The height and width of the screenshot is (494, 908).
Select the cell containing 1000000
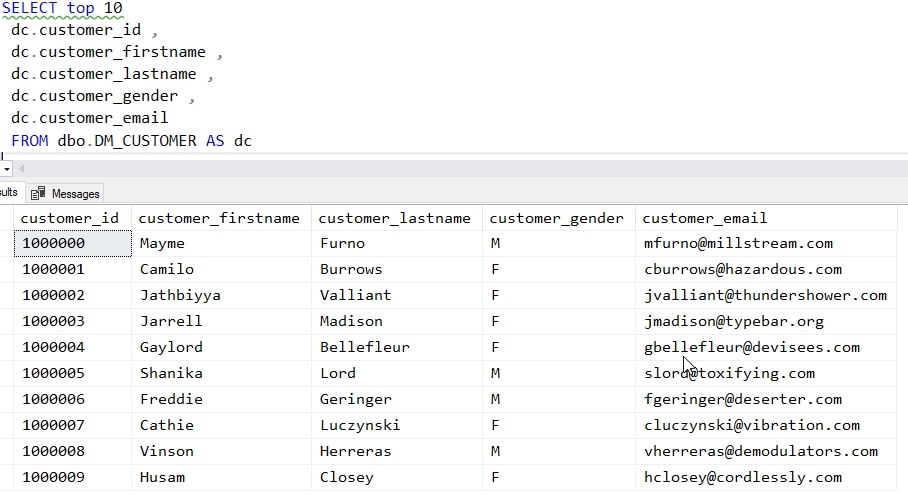54,243
